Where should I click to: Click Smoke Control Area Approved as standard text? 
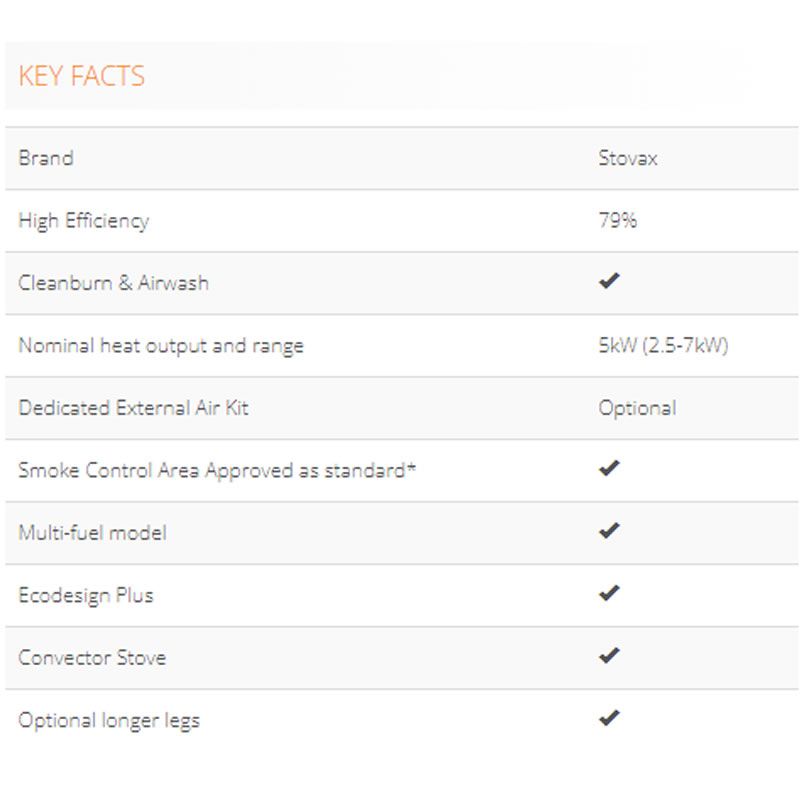tap(216, 470)
